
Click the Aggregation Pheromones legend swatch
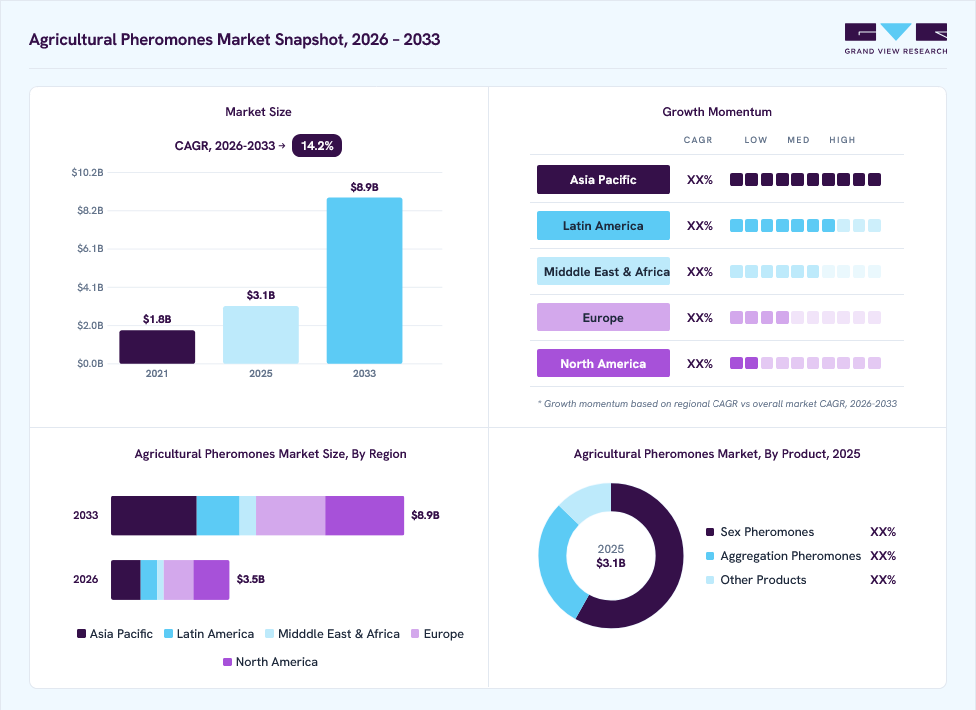tap(710, 556)
